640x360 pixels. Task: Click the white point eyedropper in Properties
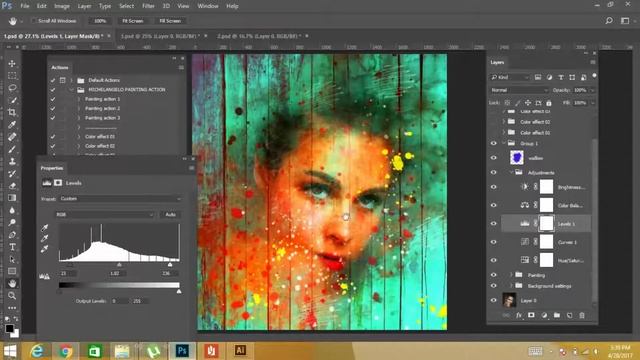(x=44, y=248)
